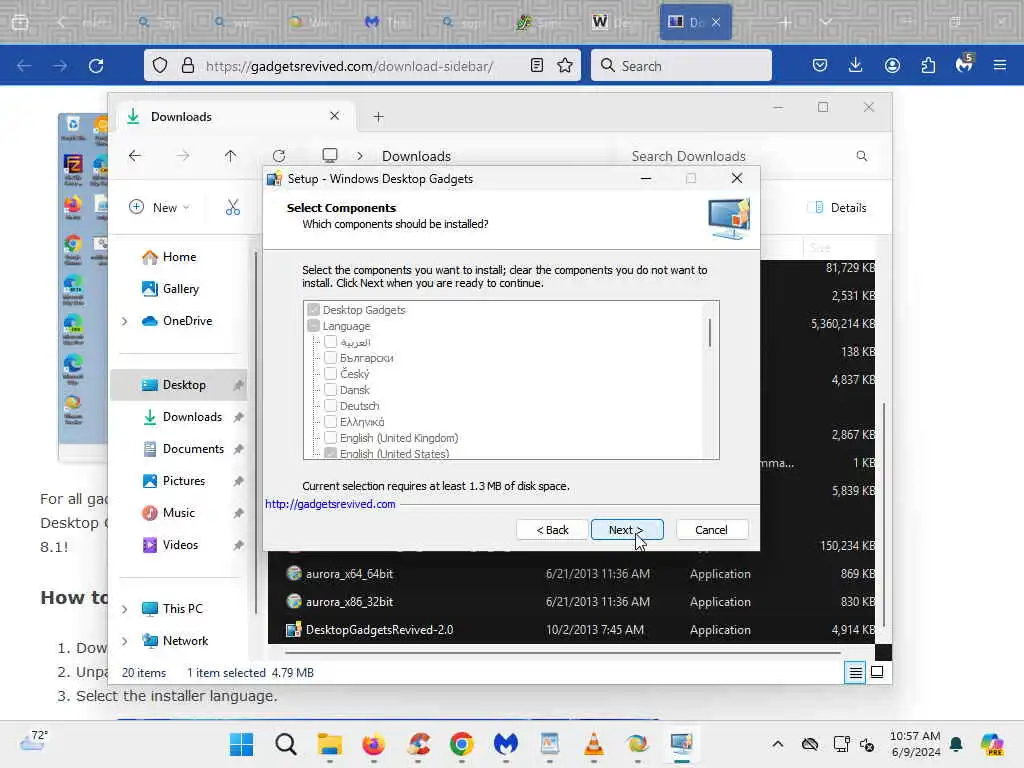Go up one folder in Explorer
Image resolution: width=1024 pixels, height=768 pixels.
(231, 156)
